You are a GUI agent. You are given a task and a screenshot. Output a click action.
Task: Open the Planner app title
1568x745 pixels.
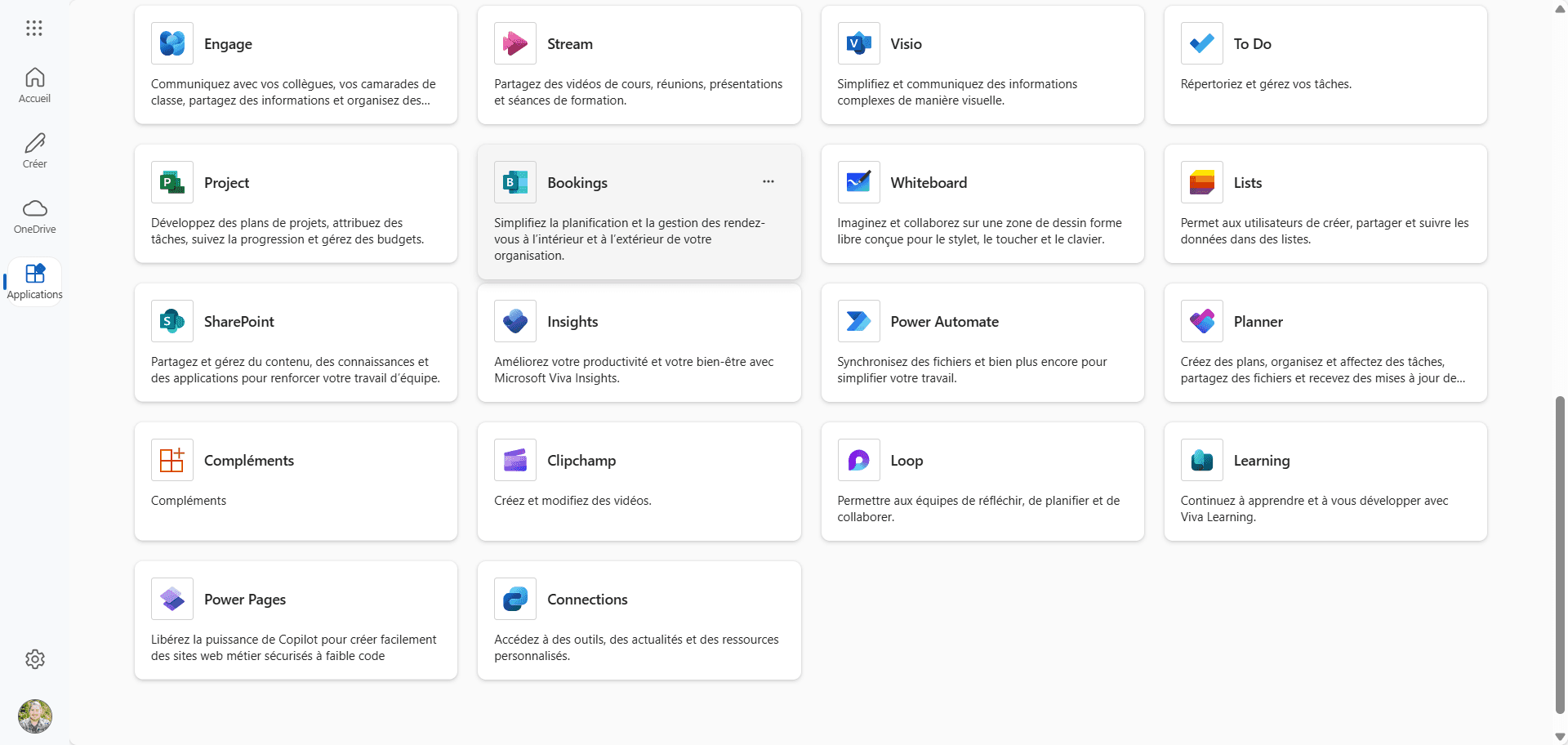1258,322
